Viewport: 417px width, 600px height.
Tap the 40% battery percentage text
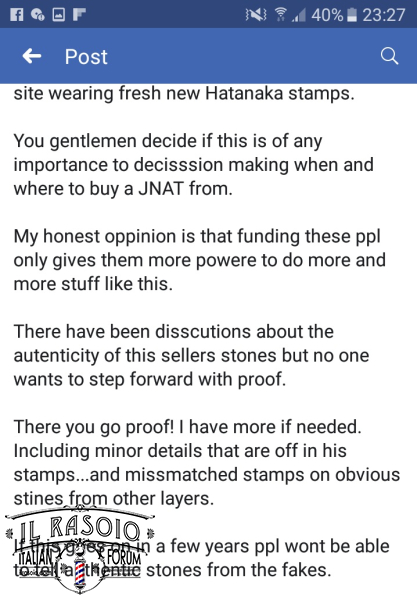[x=327, y=15]
